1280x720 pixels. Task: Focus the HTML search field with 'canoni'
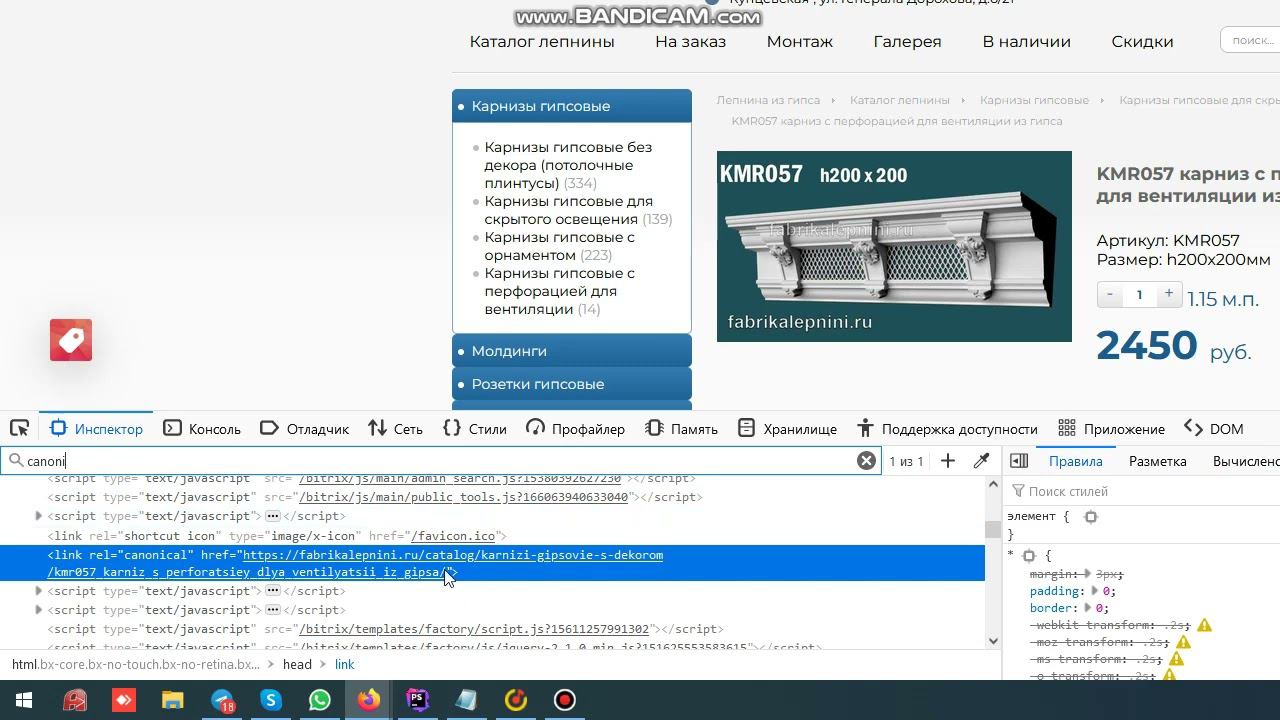(440, 461)
